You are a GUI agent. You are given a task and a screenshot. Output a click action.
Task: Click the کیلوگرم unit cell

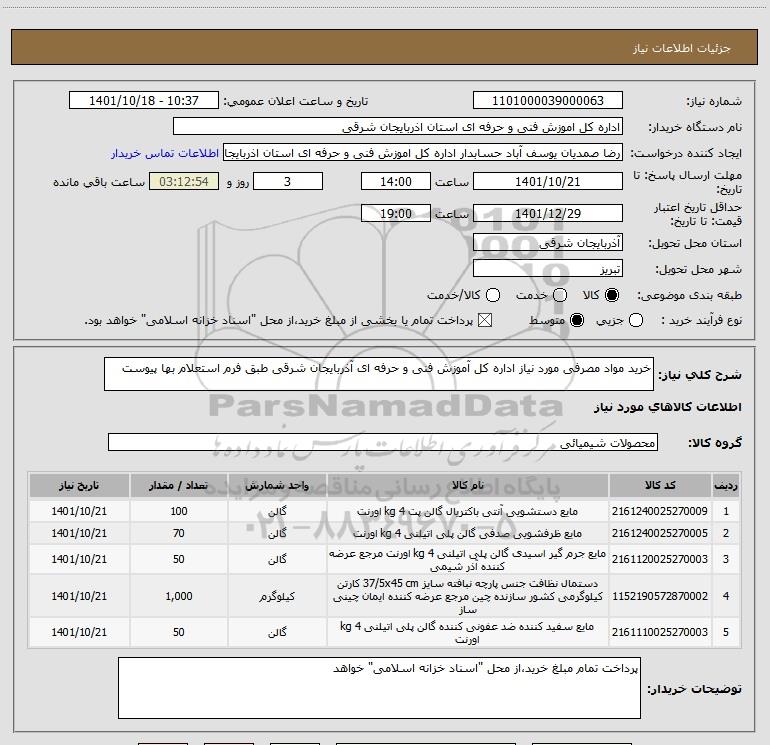(277, 596)
